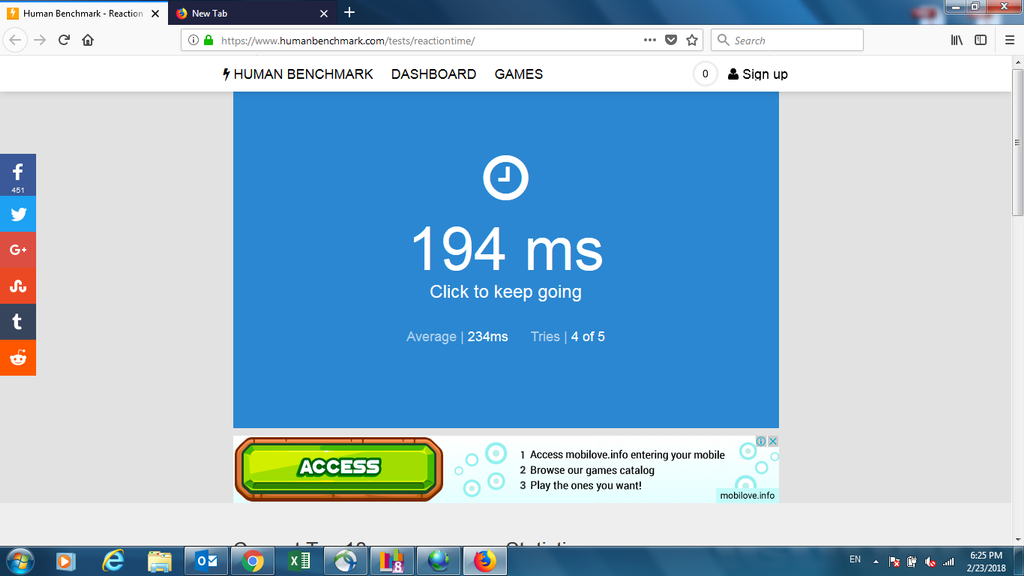Share on Google Plus sidebar icon
The height and width of the screenshot is (576, 1024).
click(18, 250)
